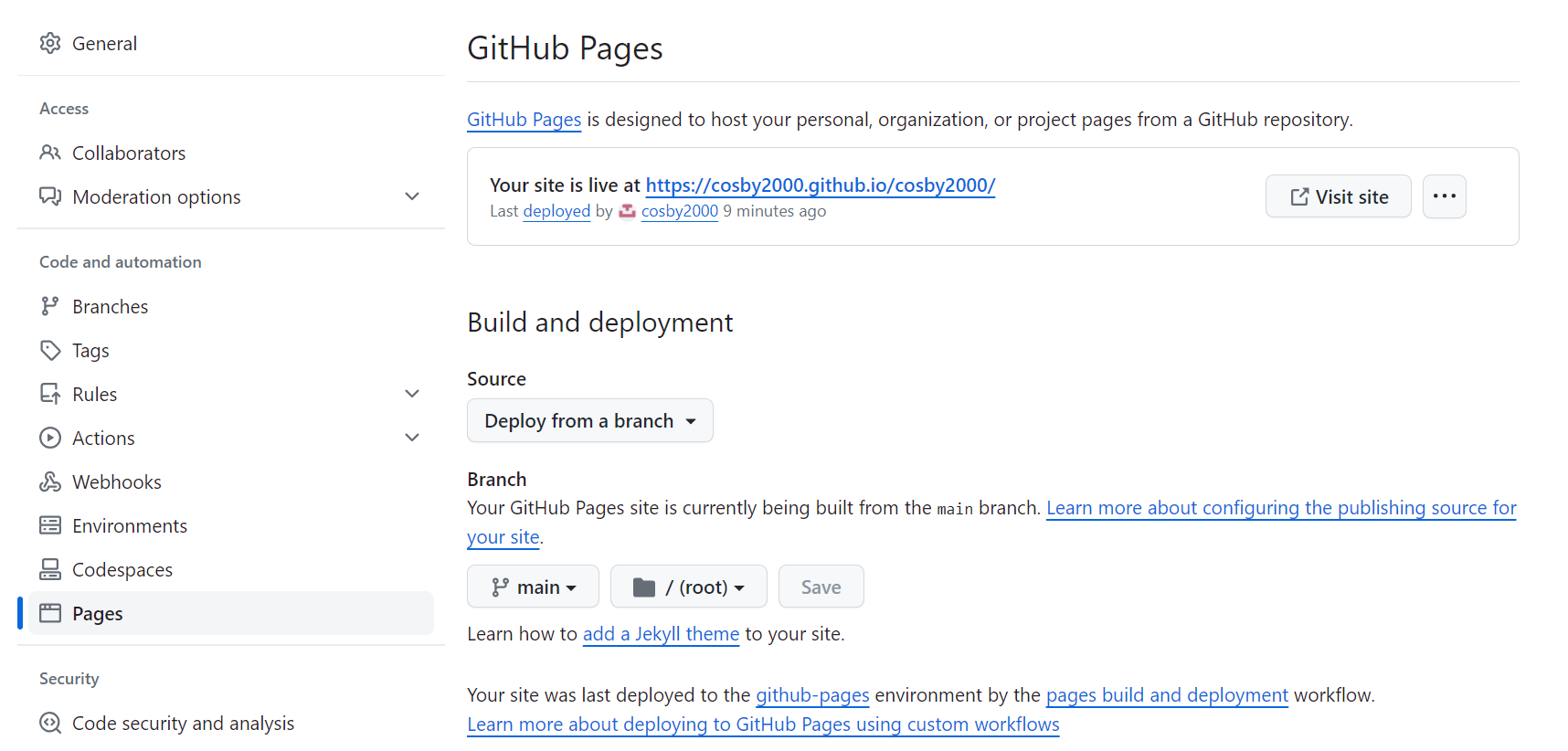Click the General gear icon
1568x751 pixels.
coord(50,43)
